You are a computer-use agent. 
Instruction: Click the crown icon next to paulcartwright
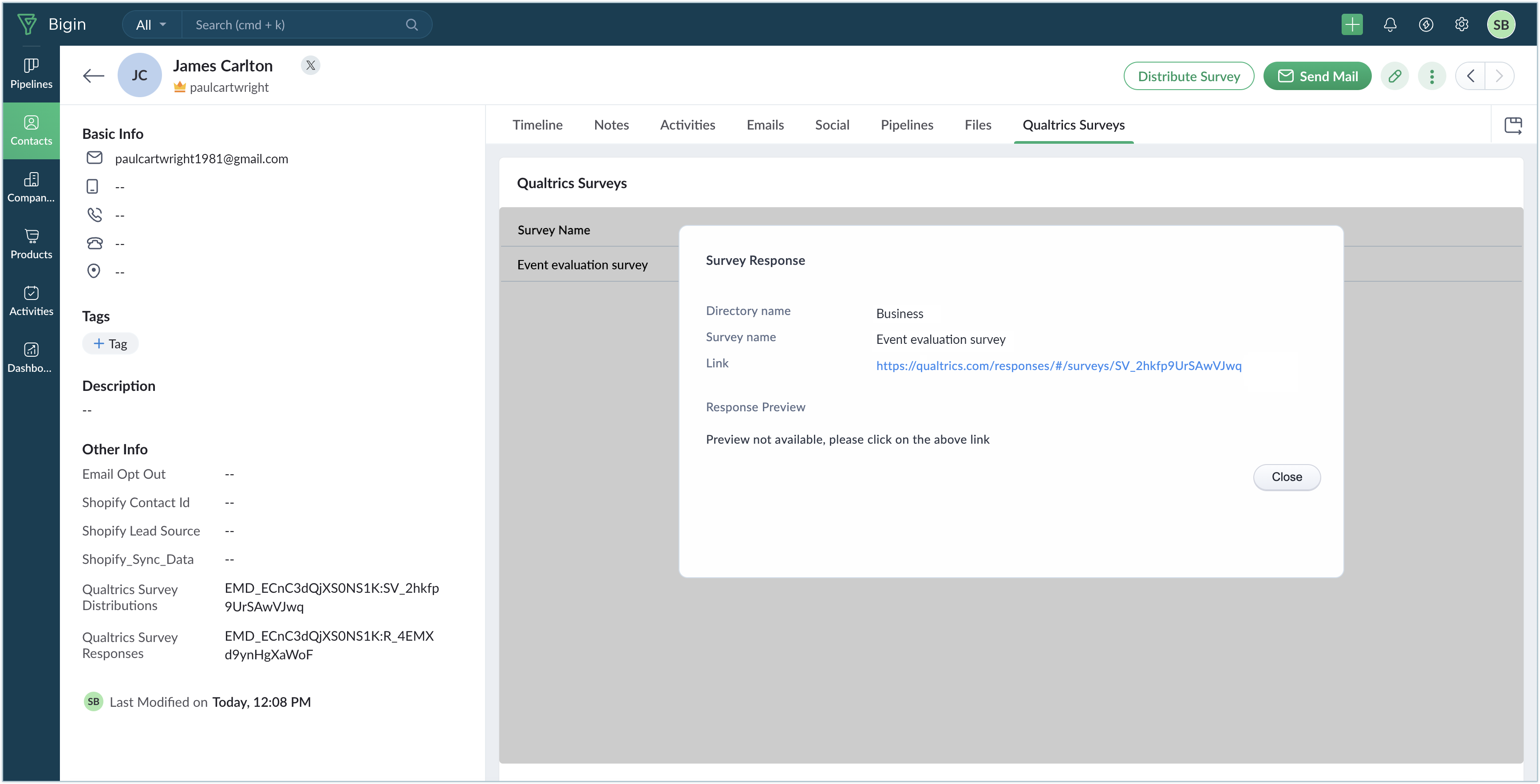point(179,87)
